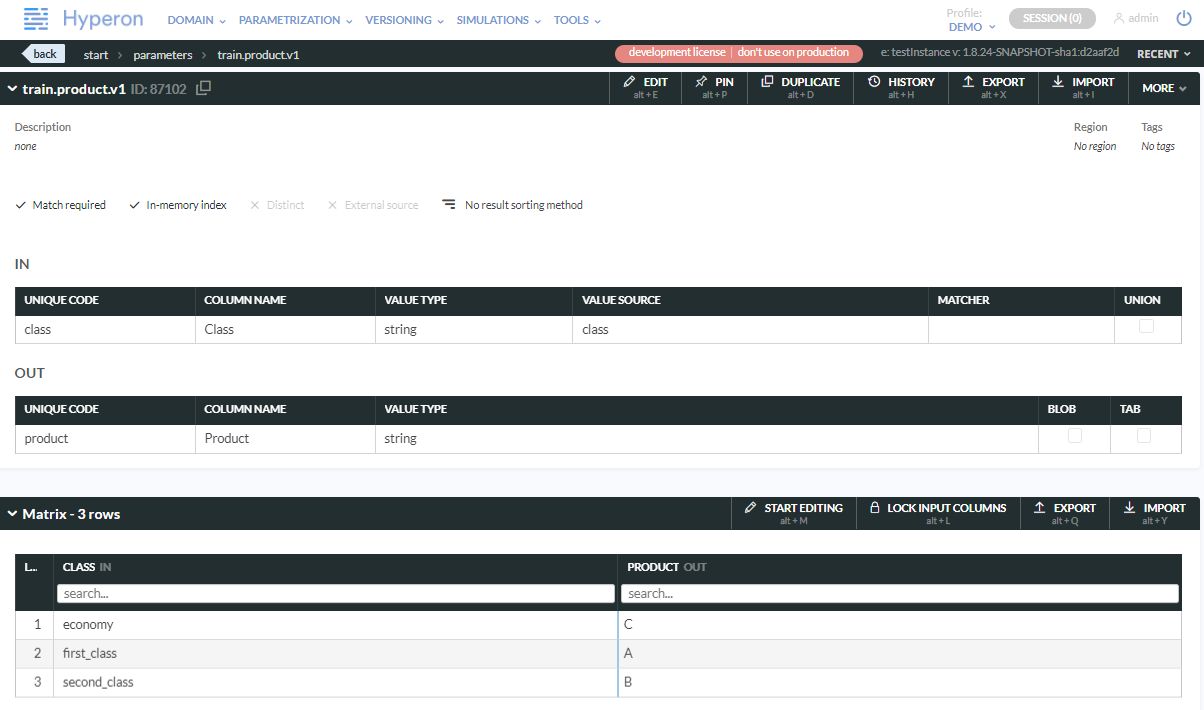
Task: Toggle the Union checkbox for class
Action: 1146,326
